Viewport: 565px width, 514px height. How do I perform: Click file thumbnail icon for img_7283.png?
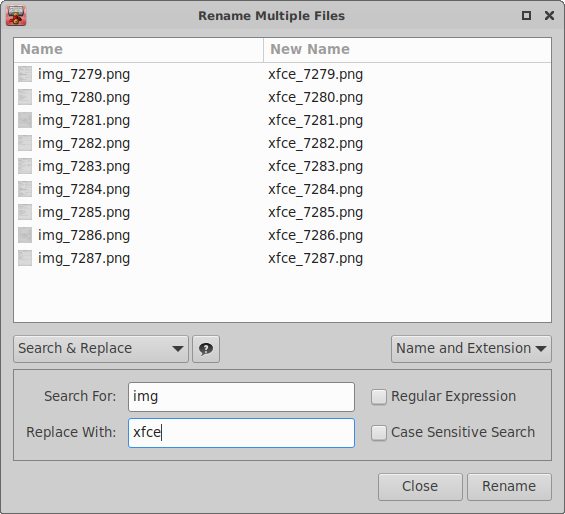pyautogui.click(x=25, y=166)
